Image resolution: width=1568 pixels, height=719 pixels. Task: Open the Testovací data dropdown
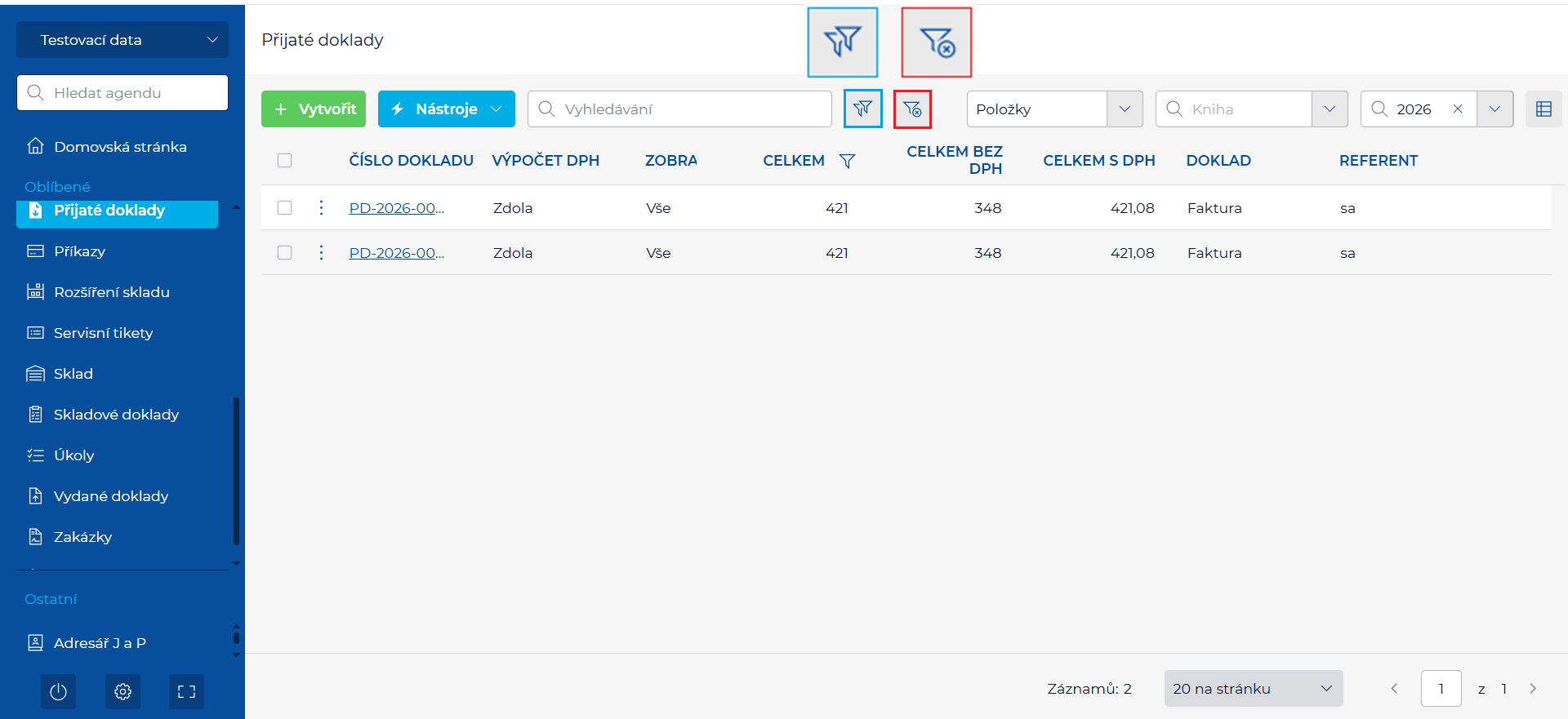122,40
